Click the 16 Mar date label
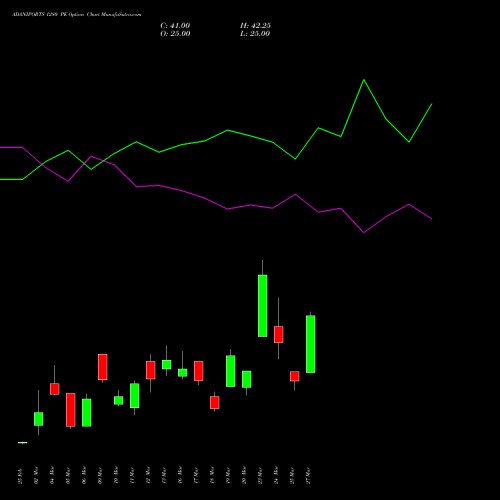 tap(180, 475)
